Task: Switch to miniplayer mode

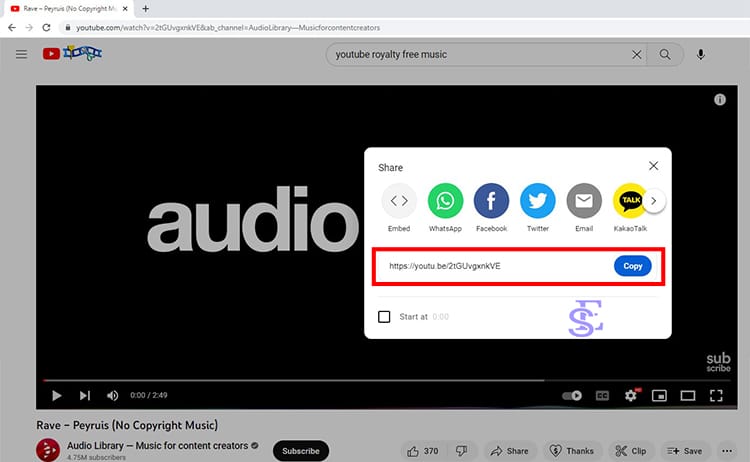Action: coord(659,396)
